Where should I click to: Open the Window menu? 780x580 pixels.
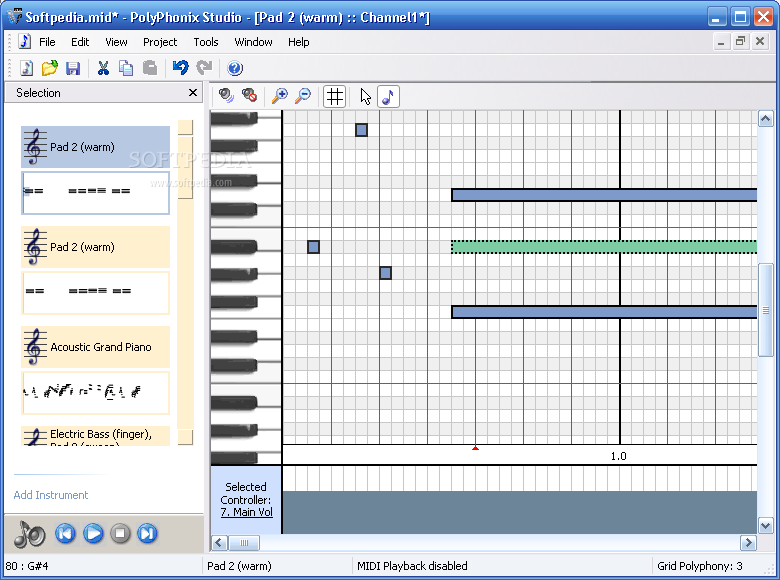pyautogui.click(x=254, y=42)
